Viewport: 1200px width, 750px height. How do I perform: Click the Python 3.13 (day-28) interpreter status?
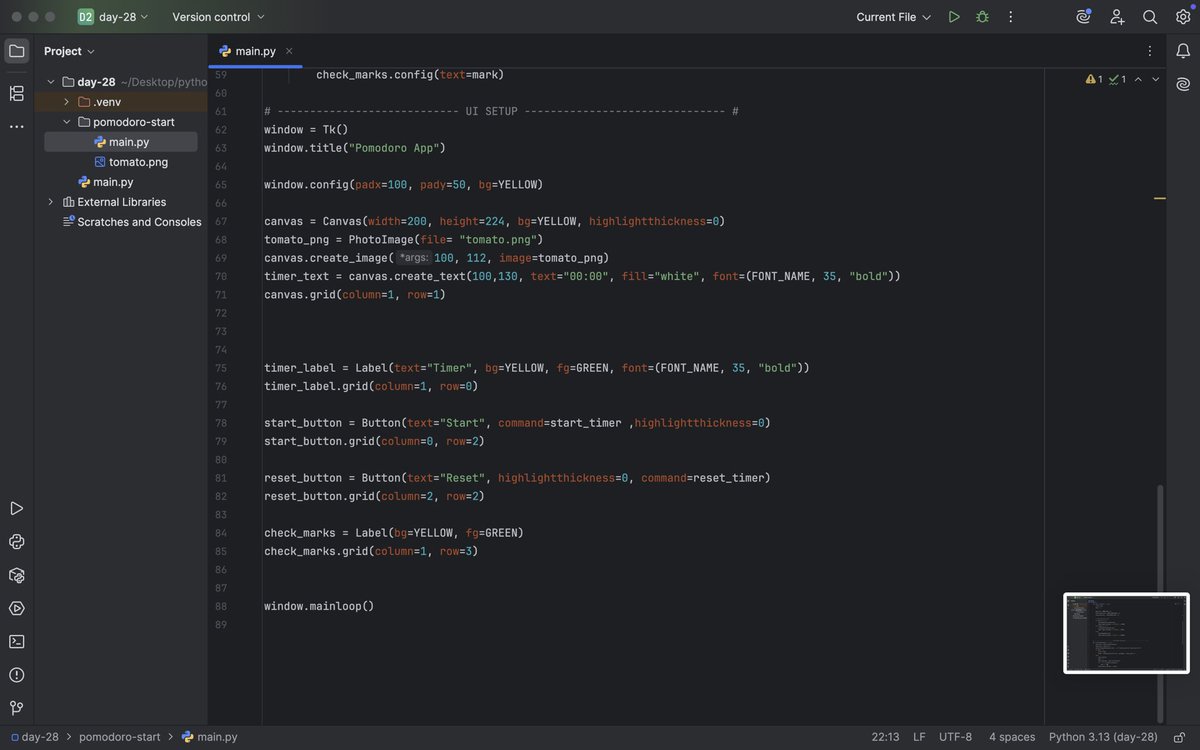[1103, 737]
